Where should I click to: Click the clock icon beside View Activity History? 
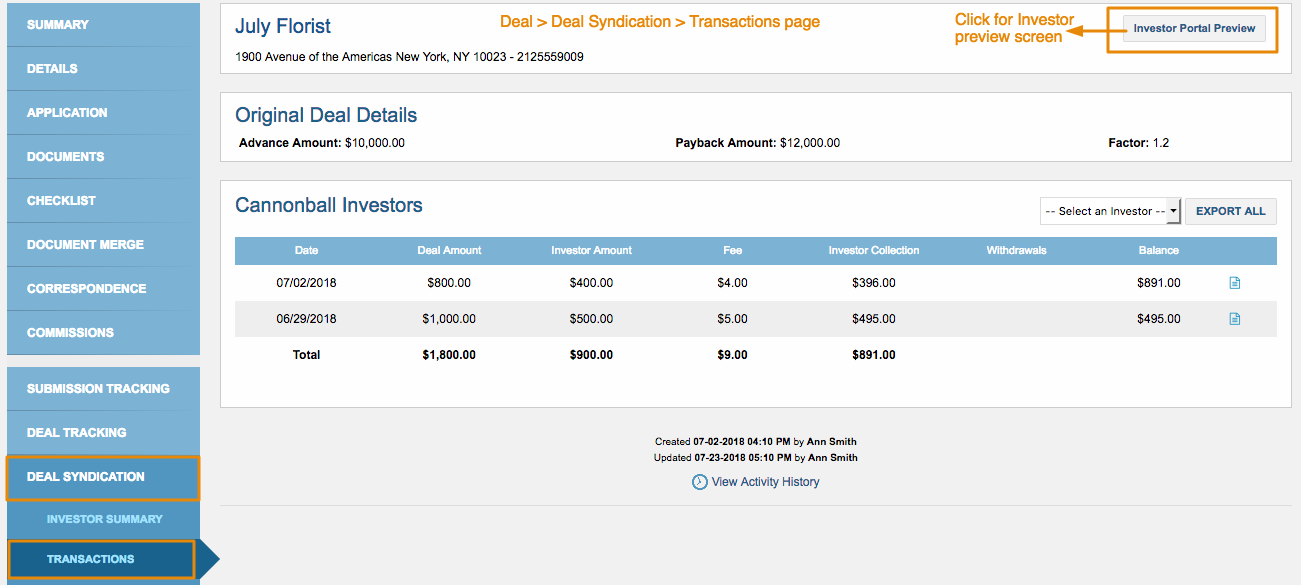[x=699, y=482]
